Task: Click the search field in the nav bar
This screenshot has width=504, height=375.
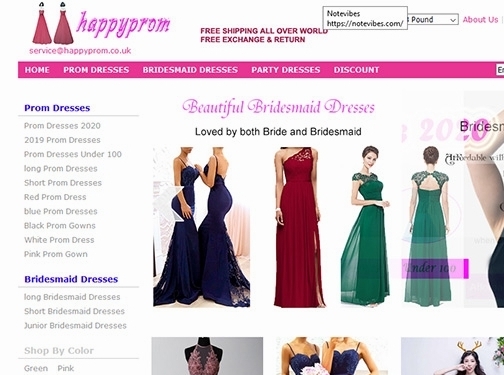Action: 500,70
